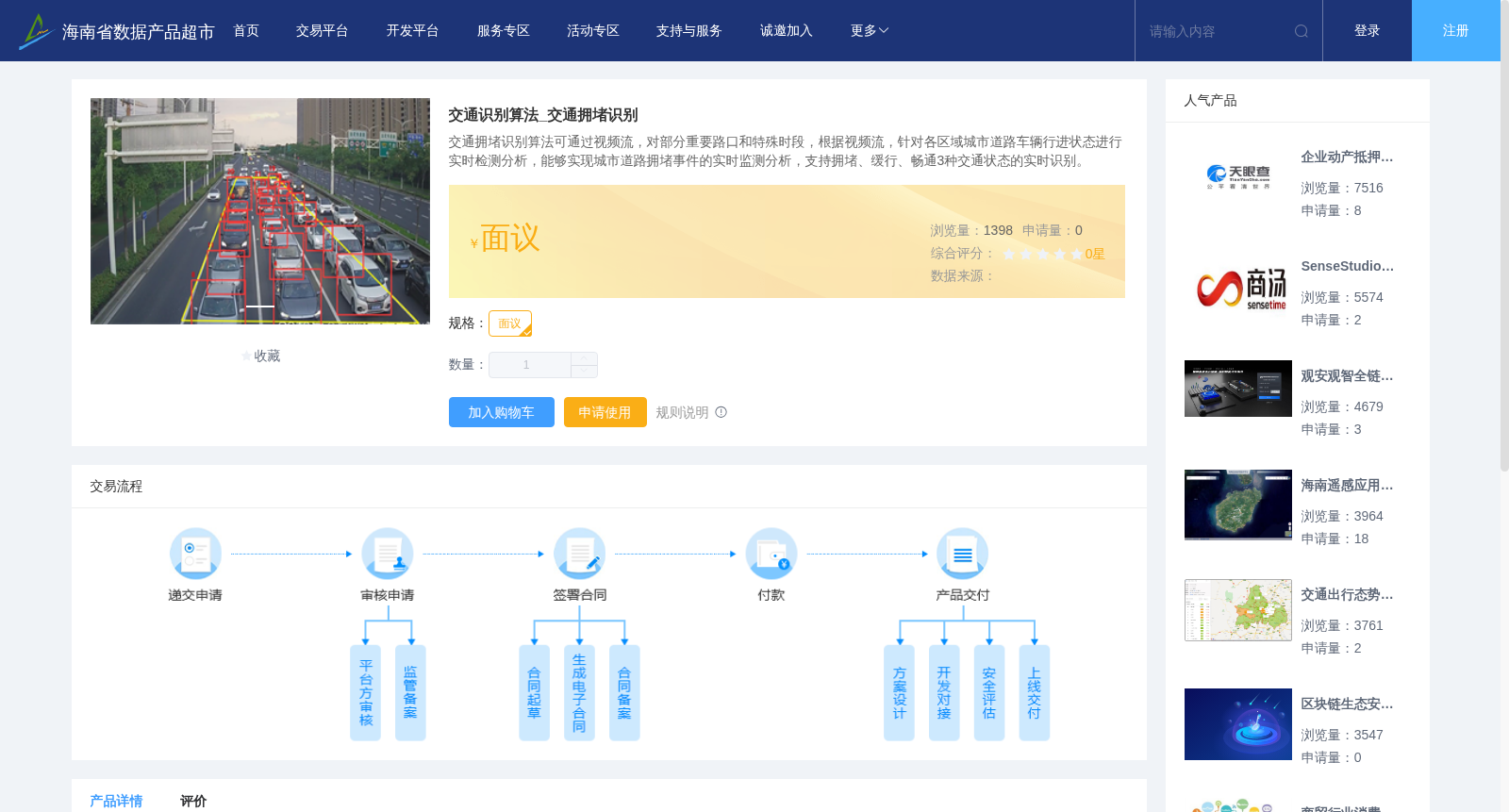The width and height of the screenshot is (1509, 812).
Task: Click the 监管备案 sub-step box
Action: click(410, 693)
